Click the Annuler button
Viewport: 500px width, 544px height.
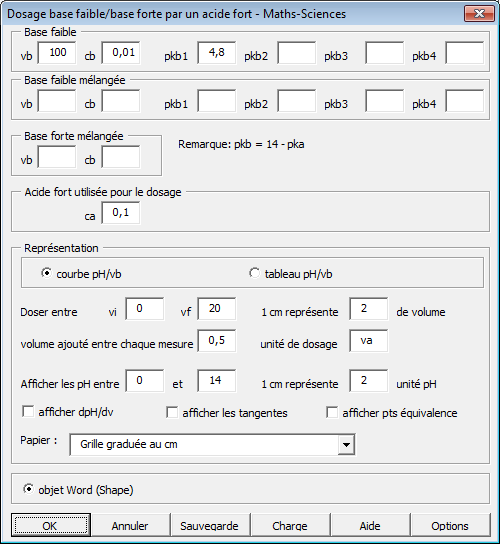pyautogui.click(x=130, y=525)
